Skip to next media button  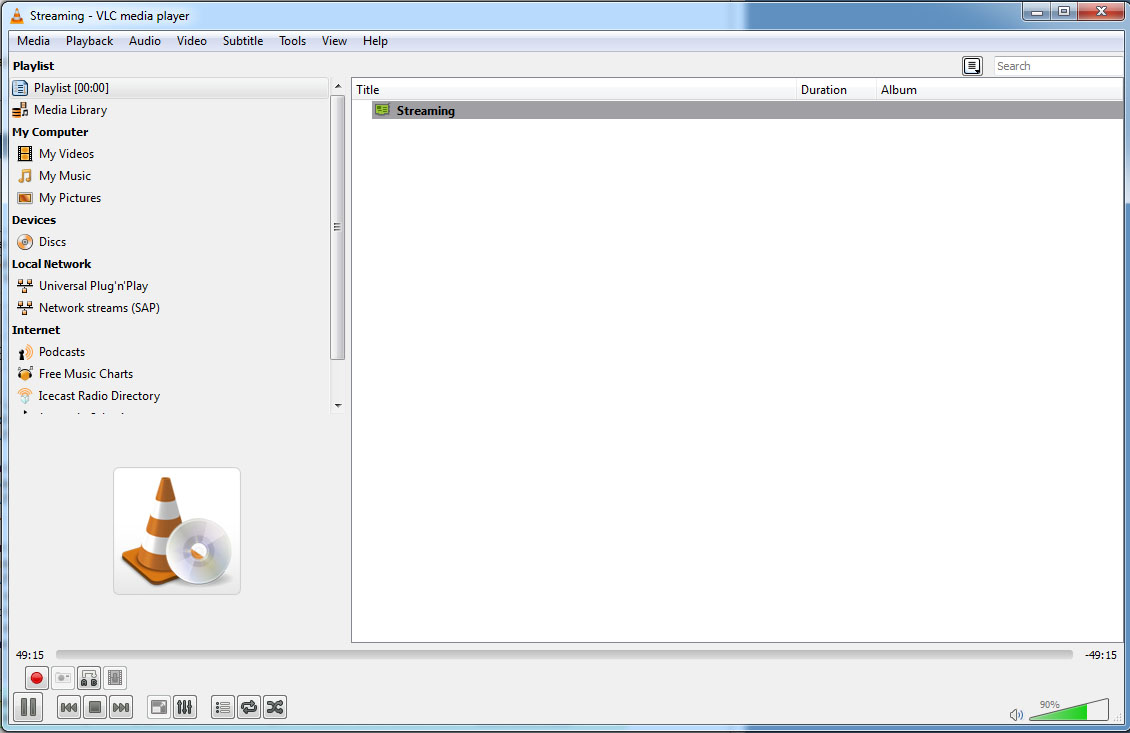(x=121, y=707)
